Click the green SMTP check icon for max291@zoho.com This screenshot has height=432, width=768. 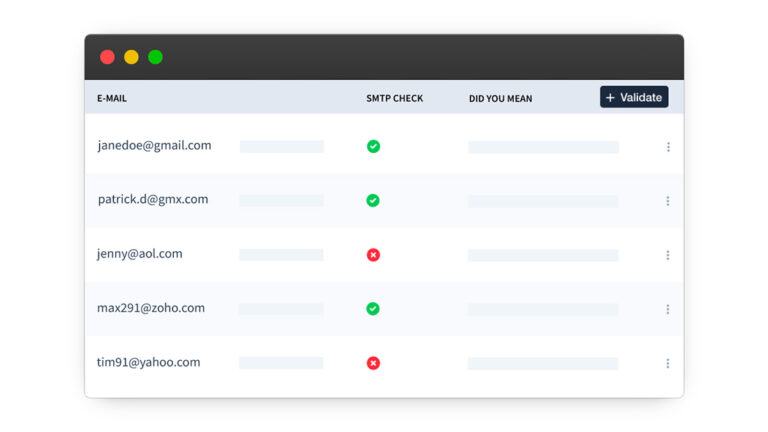373,309
